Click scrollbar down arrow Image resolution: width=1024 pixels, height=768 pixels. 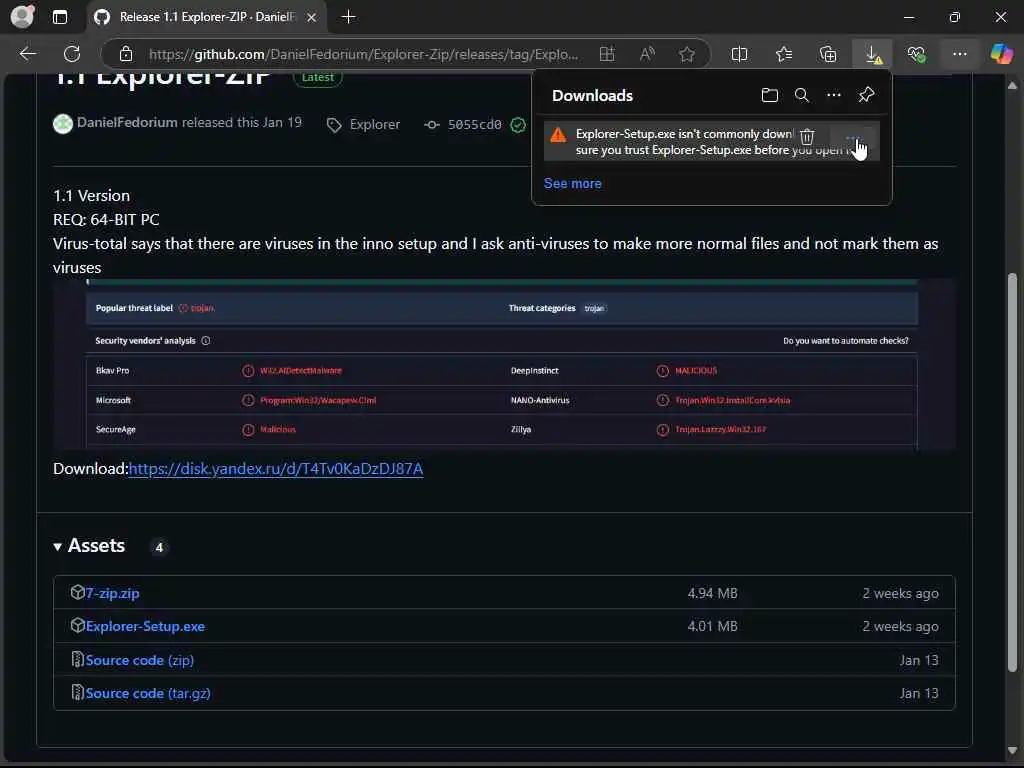click(1012, 750)
